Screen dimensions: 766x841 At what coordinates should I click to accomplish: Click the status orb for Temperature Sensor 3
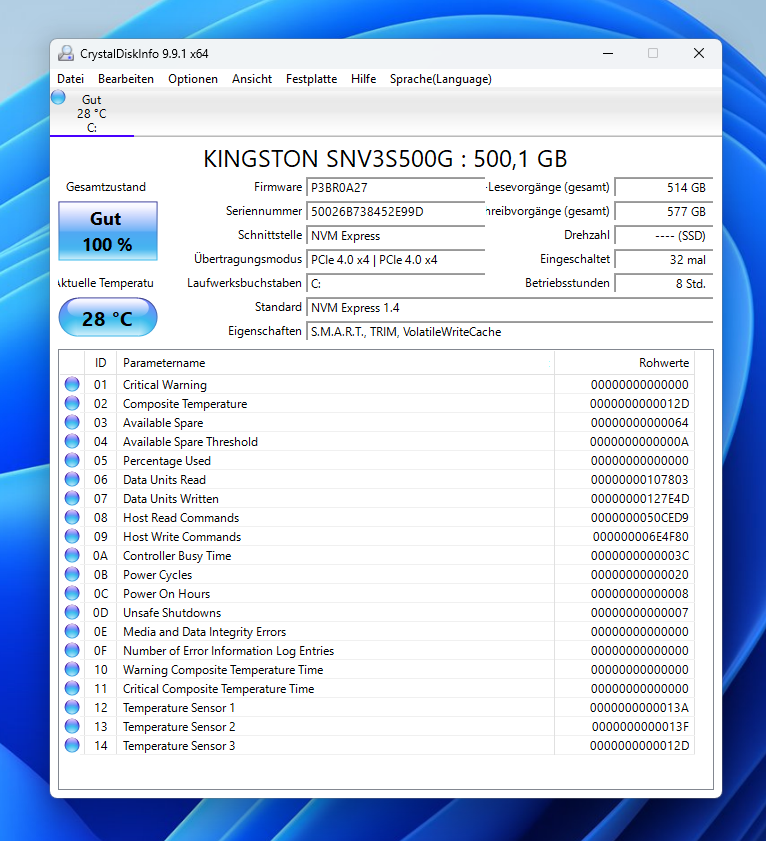(72, 745)
